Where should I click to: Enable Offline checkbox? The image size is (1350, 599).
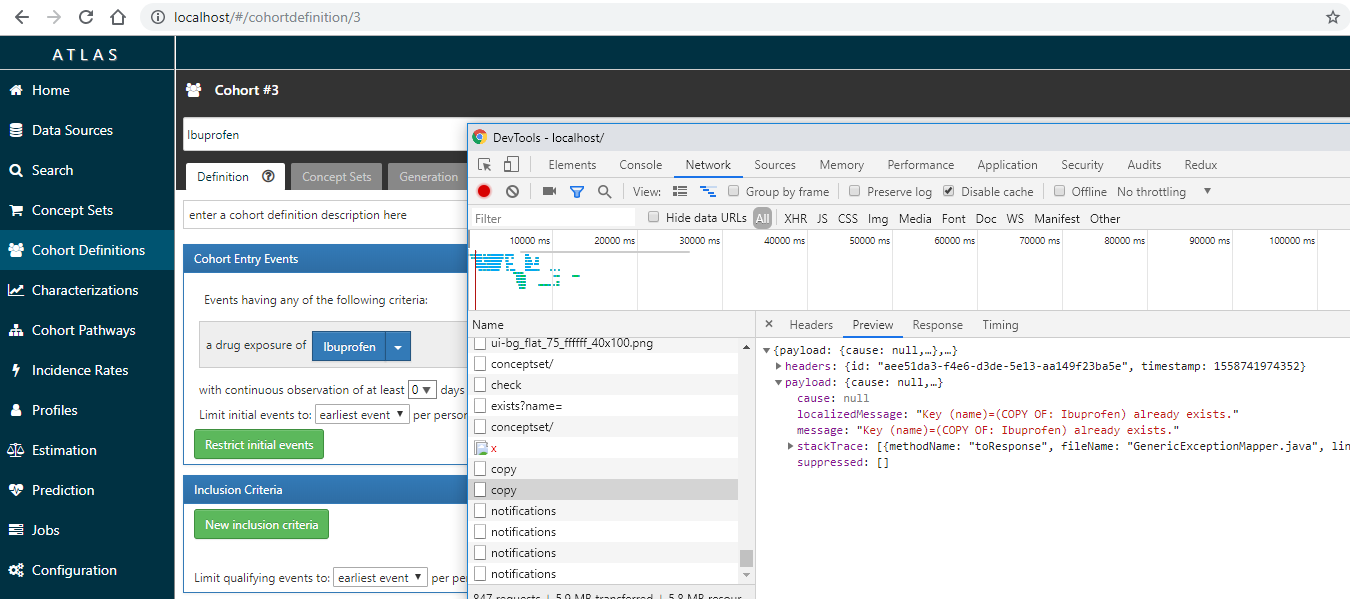click(x=1060, y=191)
